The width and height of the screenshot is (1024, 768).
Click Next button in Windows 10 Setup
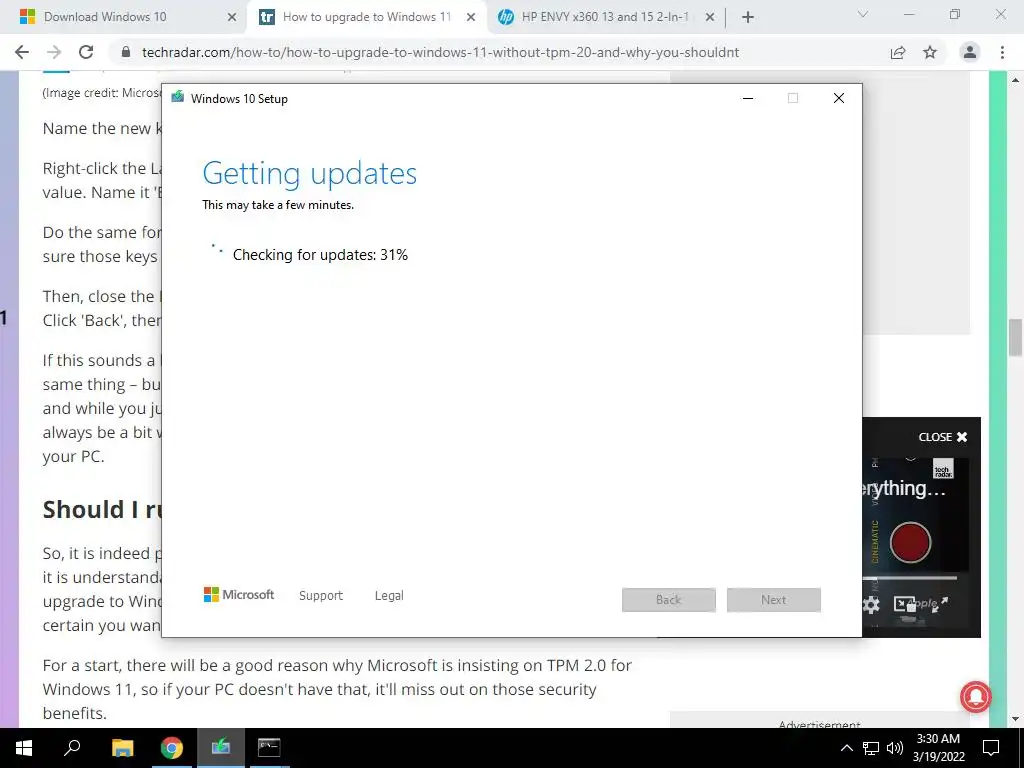(774, 600)
